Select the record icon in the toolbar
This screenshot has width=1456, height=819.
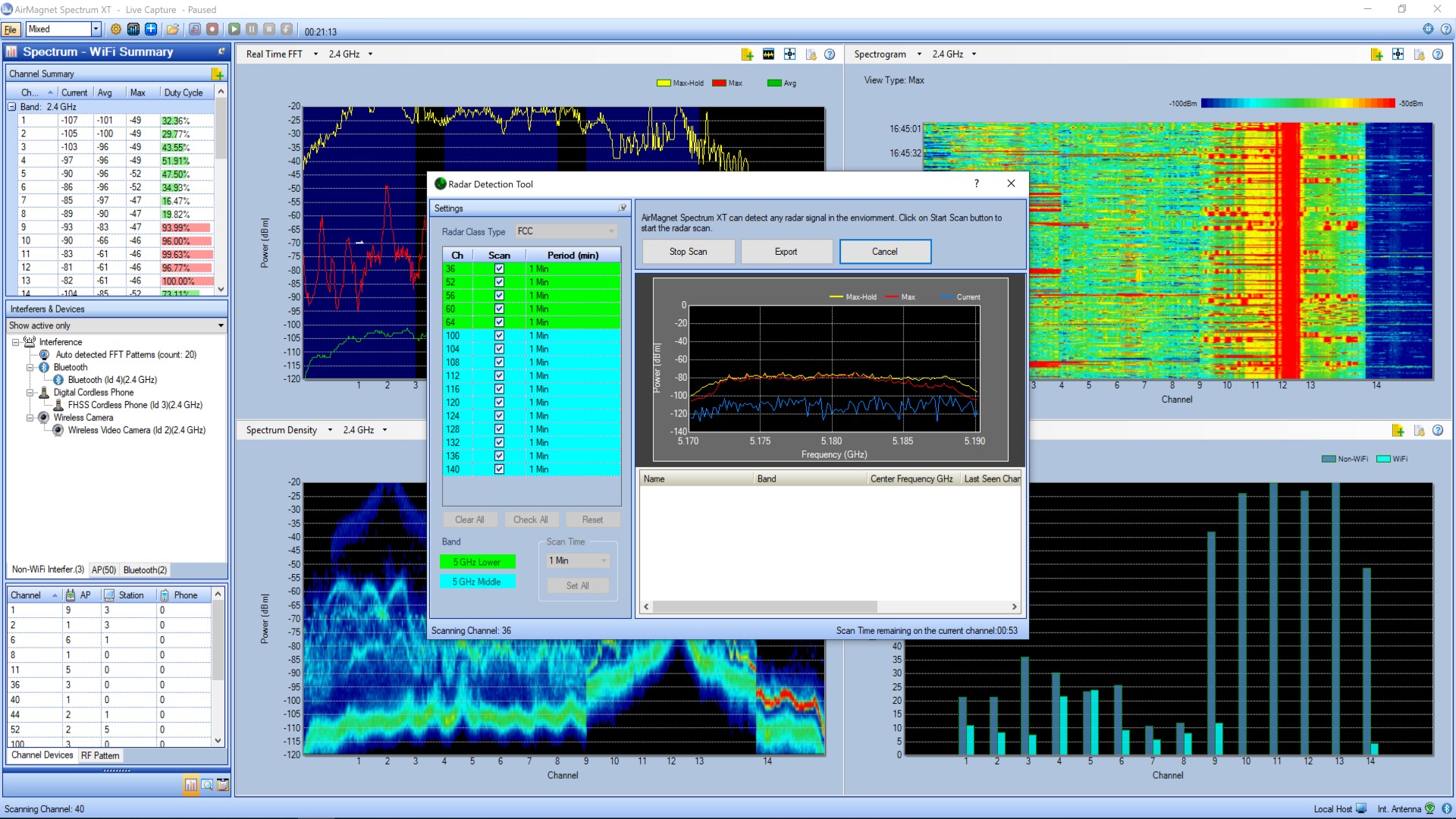click(x=212, y=29)
